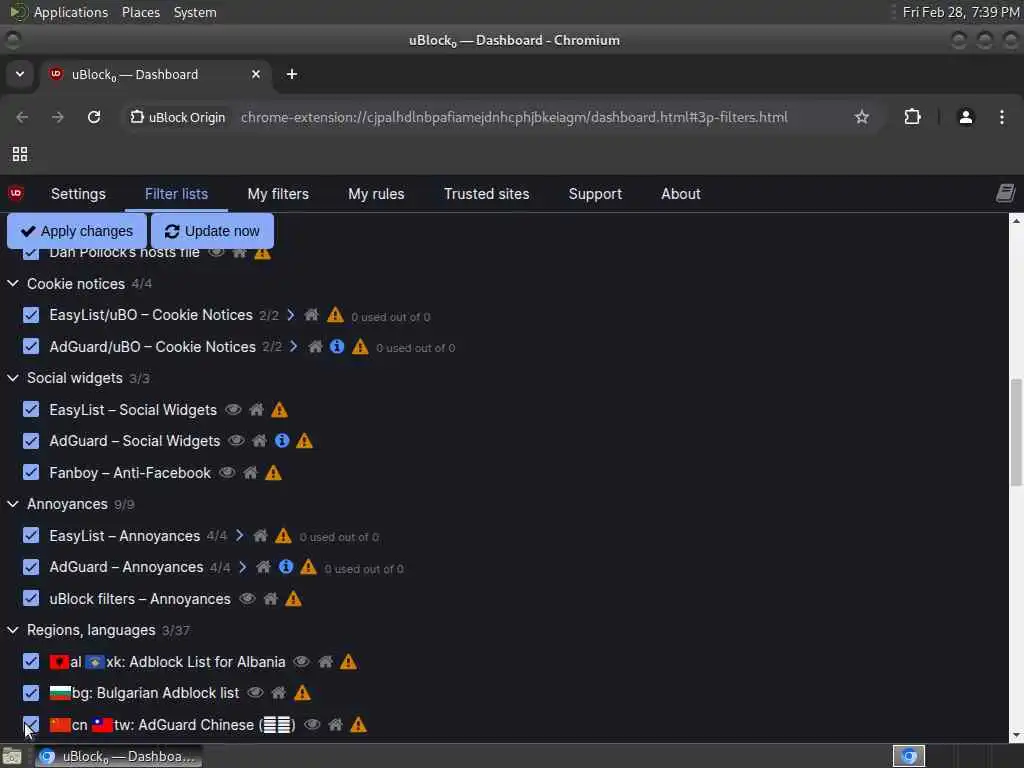
Task: View content of EasyList – Social Widgets (eye icon)
Action: click(x=233, y=409)
